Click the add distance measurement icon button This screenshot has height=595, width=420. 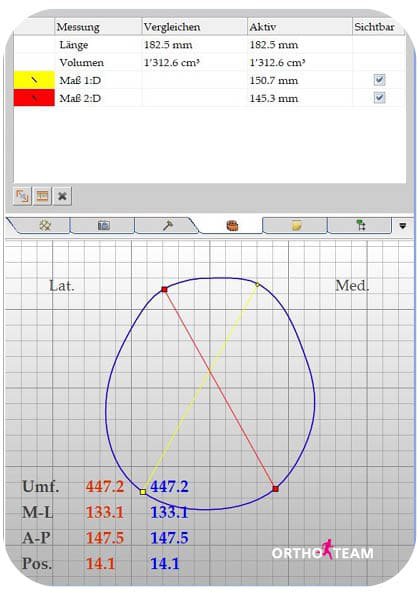click(x=22, y=196)
